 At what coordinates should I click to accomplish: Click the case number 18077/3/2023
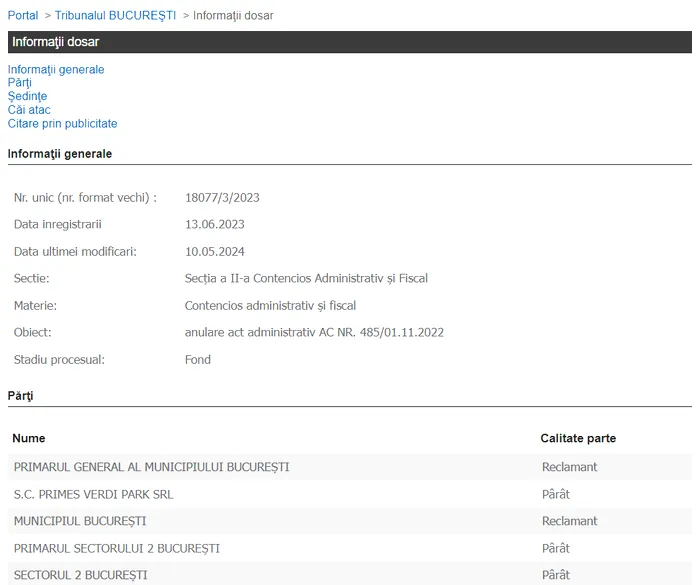[222, 198]
